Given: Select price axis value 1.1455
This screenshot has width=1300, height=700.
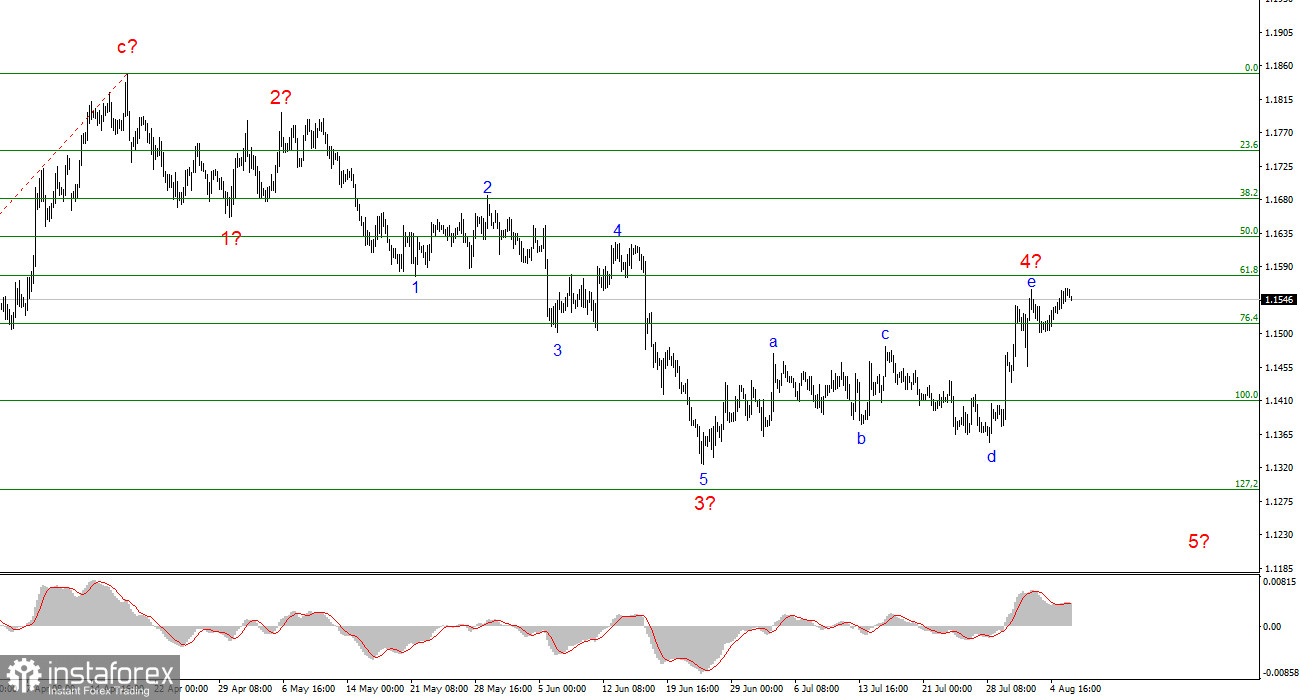Looking at the screenshot, I should coord(1281,368).
